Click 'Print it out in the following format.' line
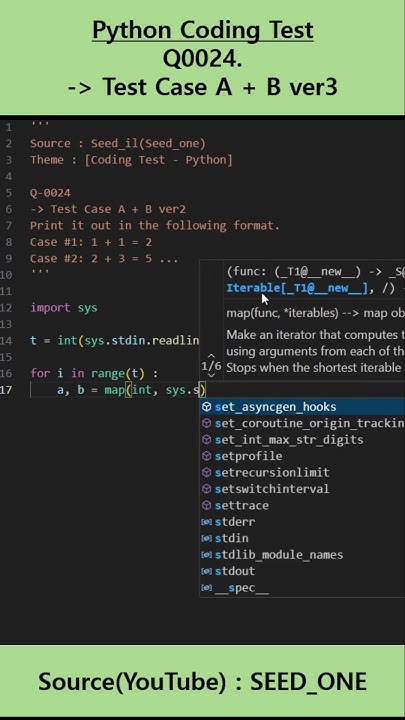The width and height of the screenshot is (405, 720). [155, 225]
